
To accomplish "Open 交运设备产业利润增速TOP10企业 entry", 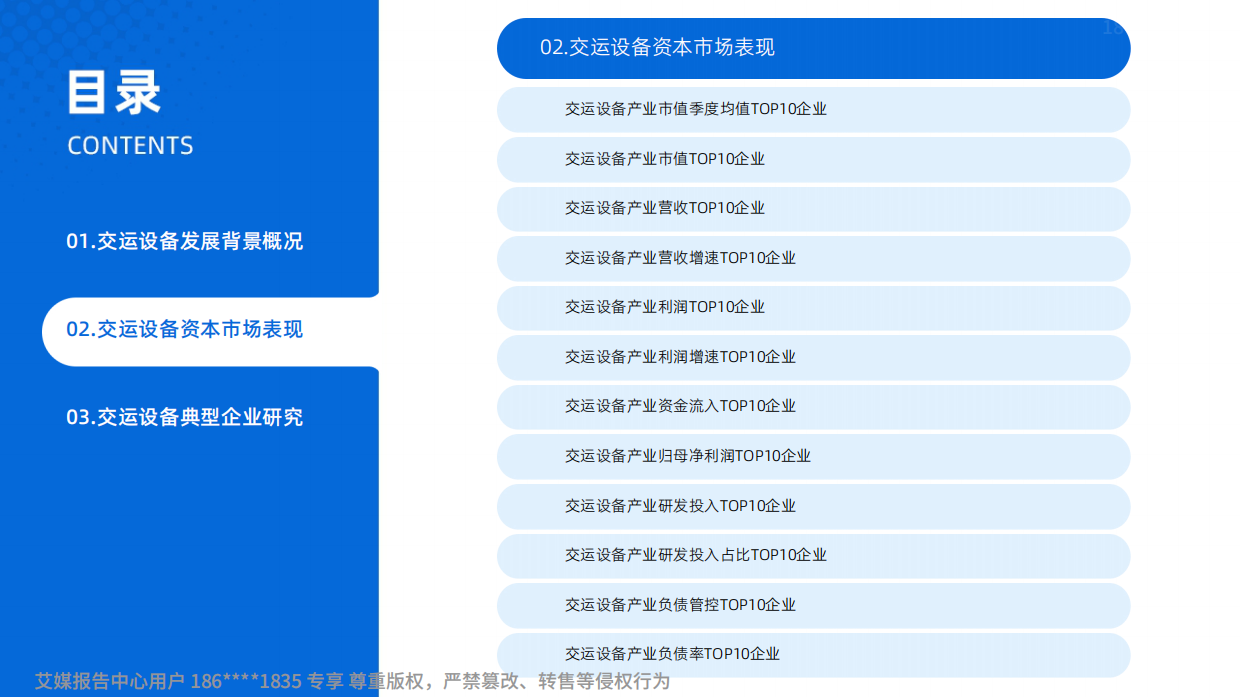I will pos(813,357).
